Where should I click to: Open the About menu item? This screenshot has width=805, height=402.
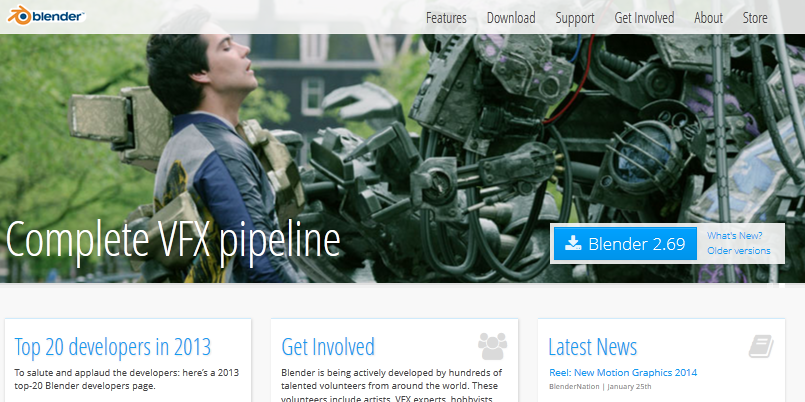point(708,18)
